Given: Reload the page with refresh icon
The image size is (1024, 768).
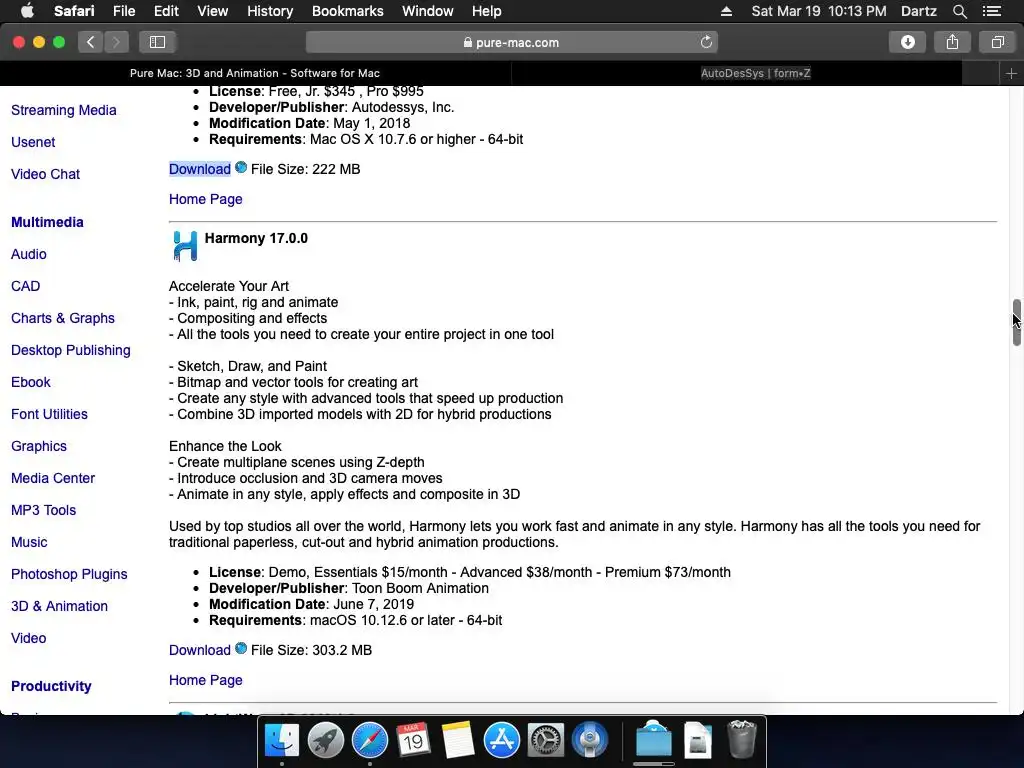Looking at the screenshot, I should pos(706,42).
